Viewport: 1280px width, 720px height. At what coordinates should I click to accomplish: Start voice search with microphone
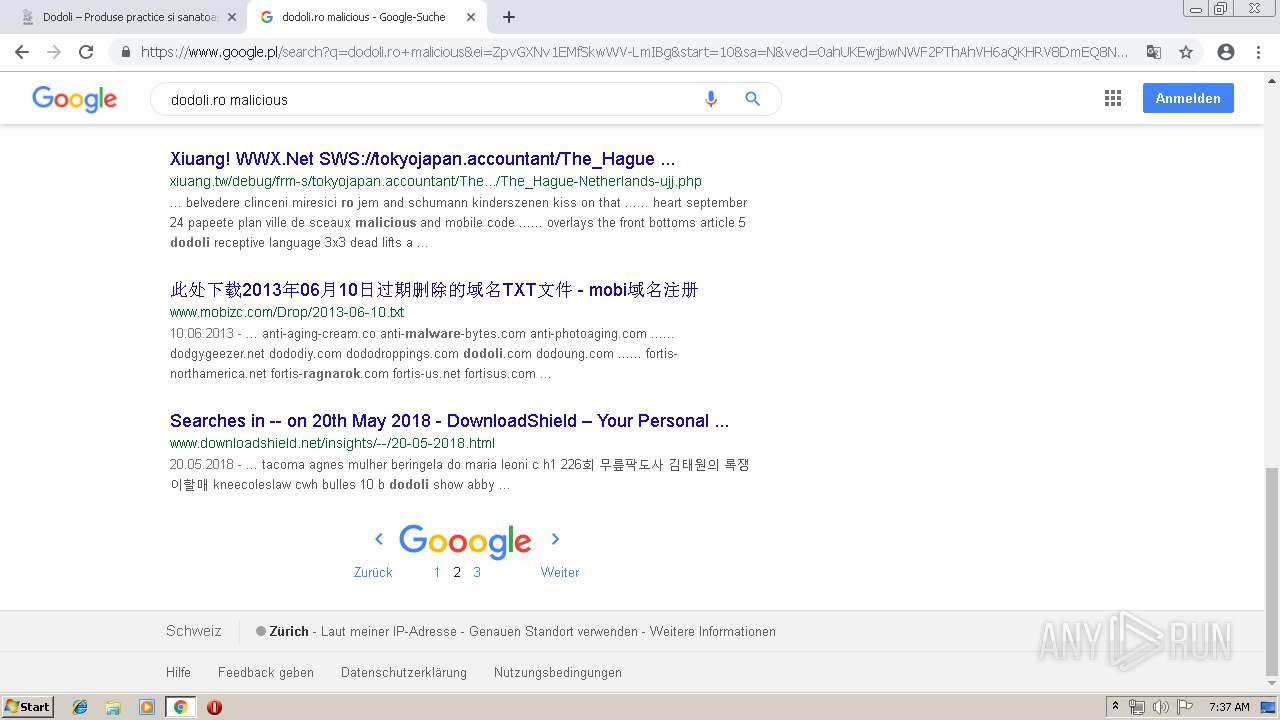pos(711,99)
